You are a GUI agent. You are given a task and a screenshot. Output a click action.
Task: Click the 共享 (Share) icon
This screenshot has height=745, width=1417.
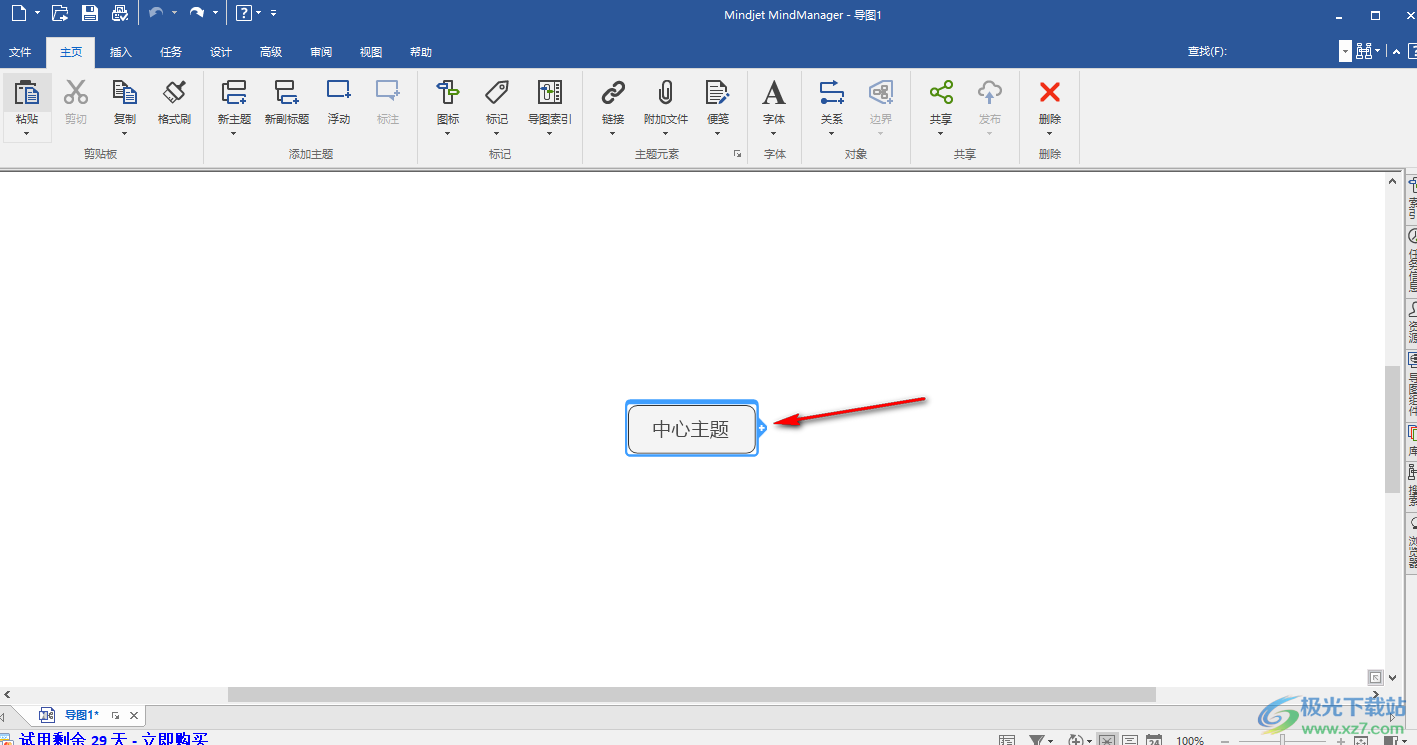point(941,93)
